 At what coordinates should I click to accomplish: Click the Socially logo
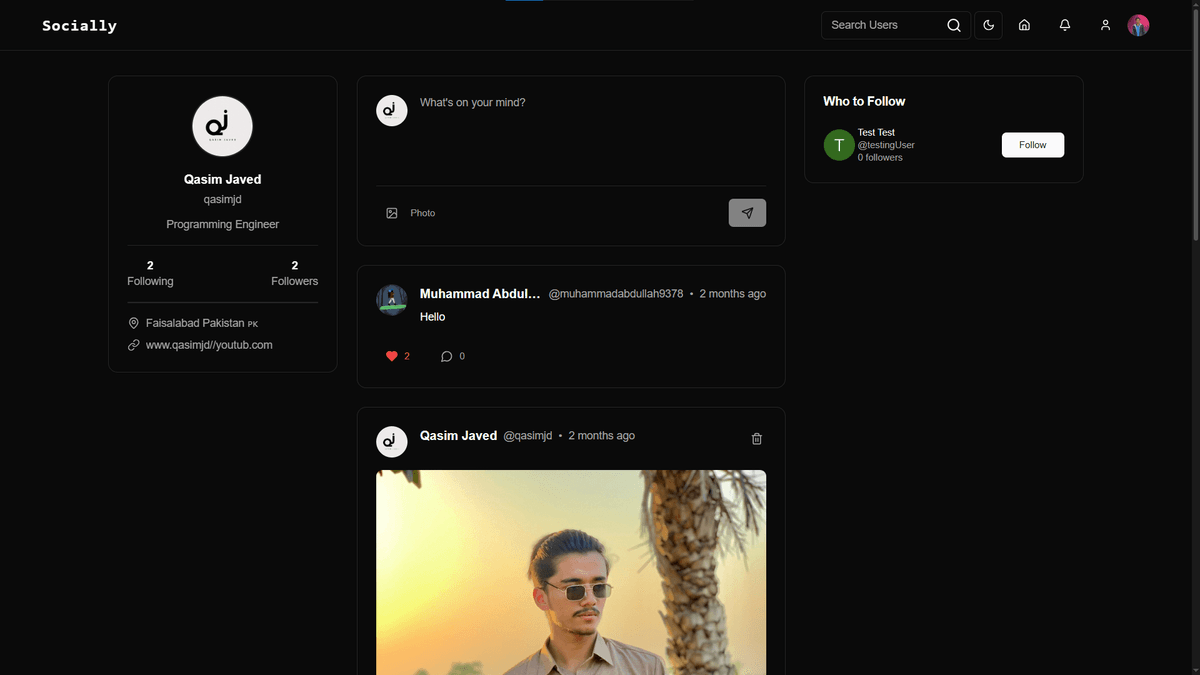pos(80,26)
